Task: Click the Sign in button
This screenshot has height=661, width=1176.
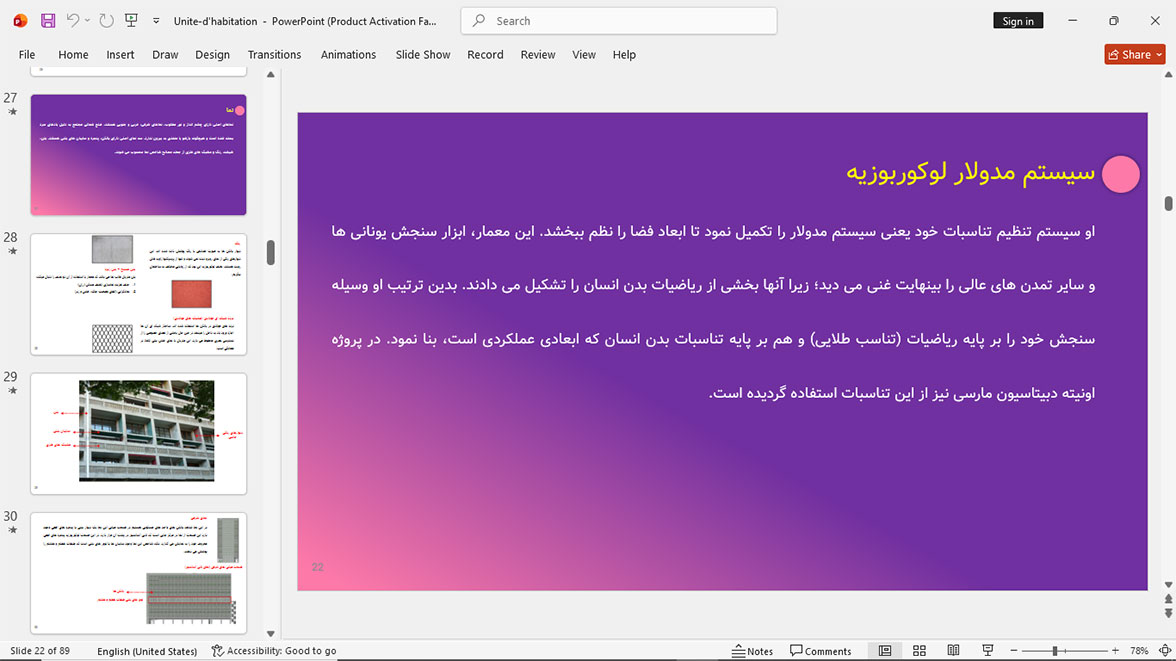Action: click(x=1018, y=21)
